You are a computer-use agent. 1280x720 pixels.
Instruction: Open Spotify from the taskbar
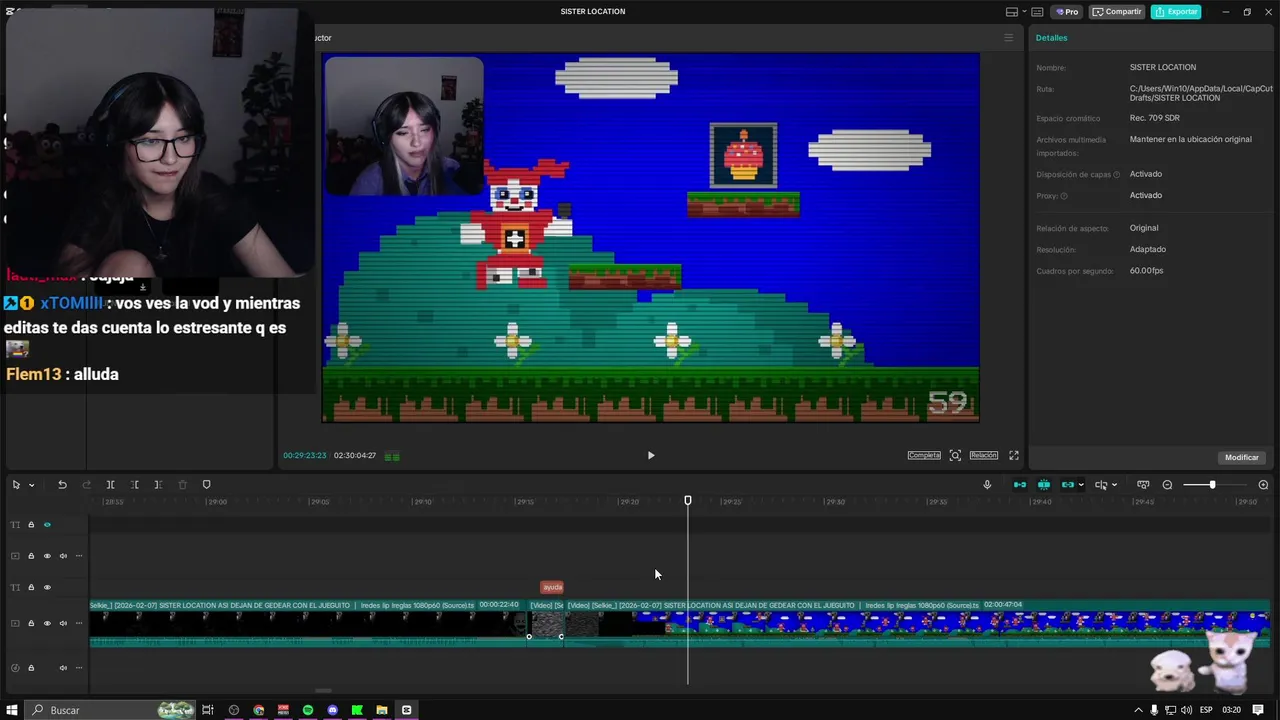308,710
